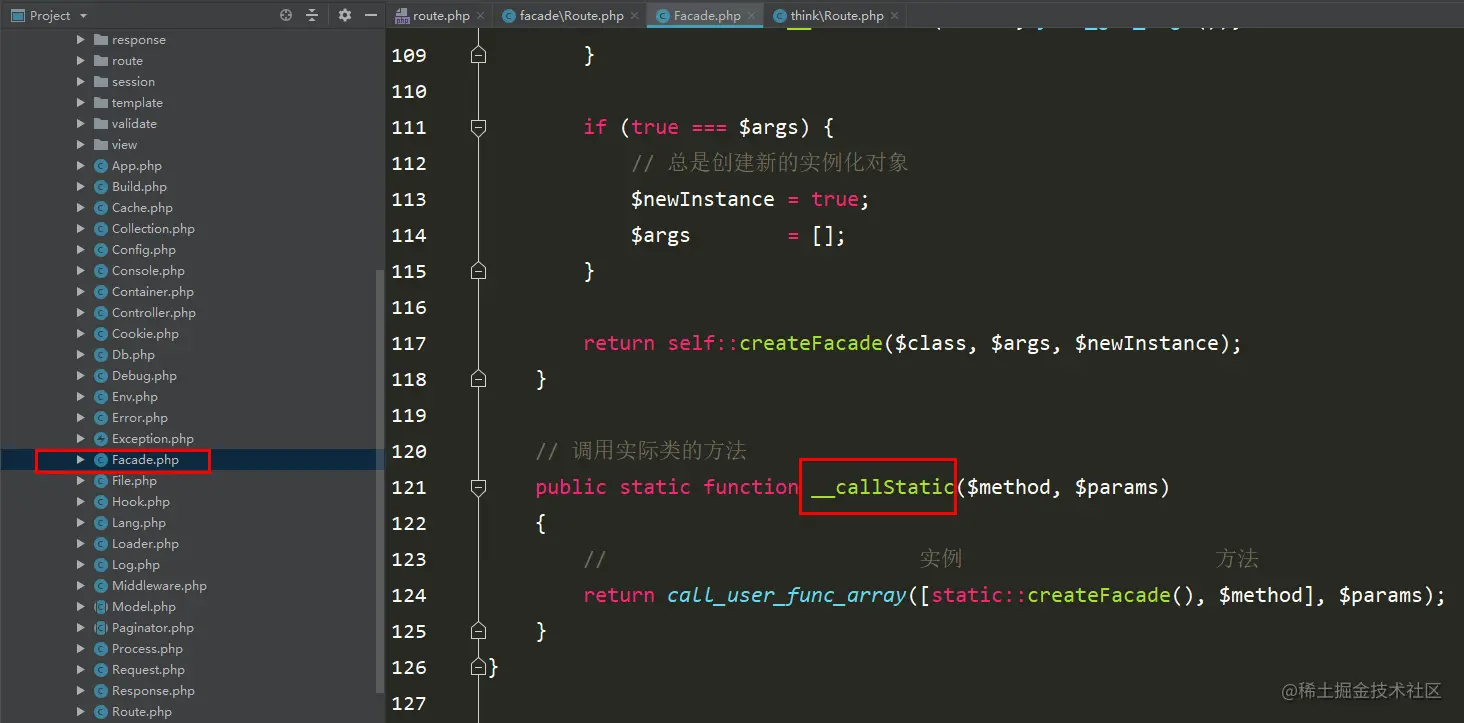Click the Exception.php class icon
Image resolution: width=1464 pixels, height=723 pixels.
101,439
